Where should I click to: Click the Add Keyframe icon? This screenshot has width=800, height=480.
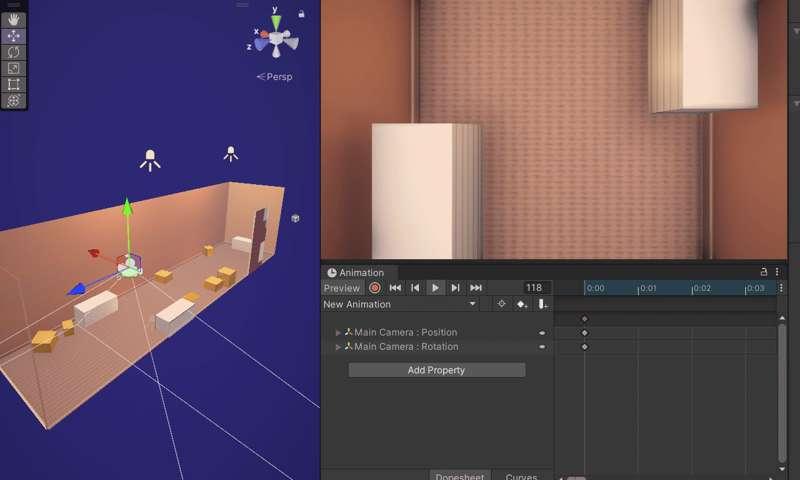pos(521,304)
